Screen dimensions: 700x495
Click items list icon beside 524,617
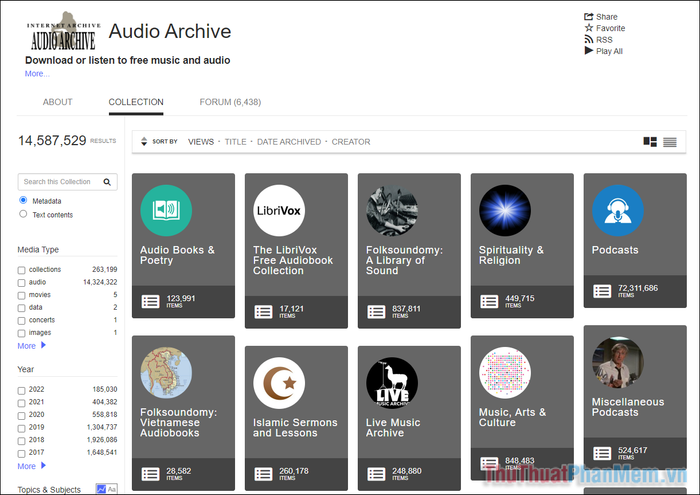point(602,453)
